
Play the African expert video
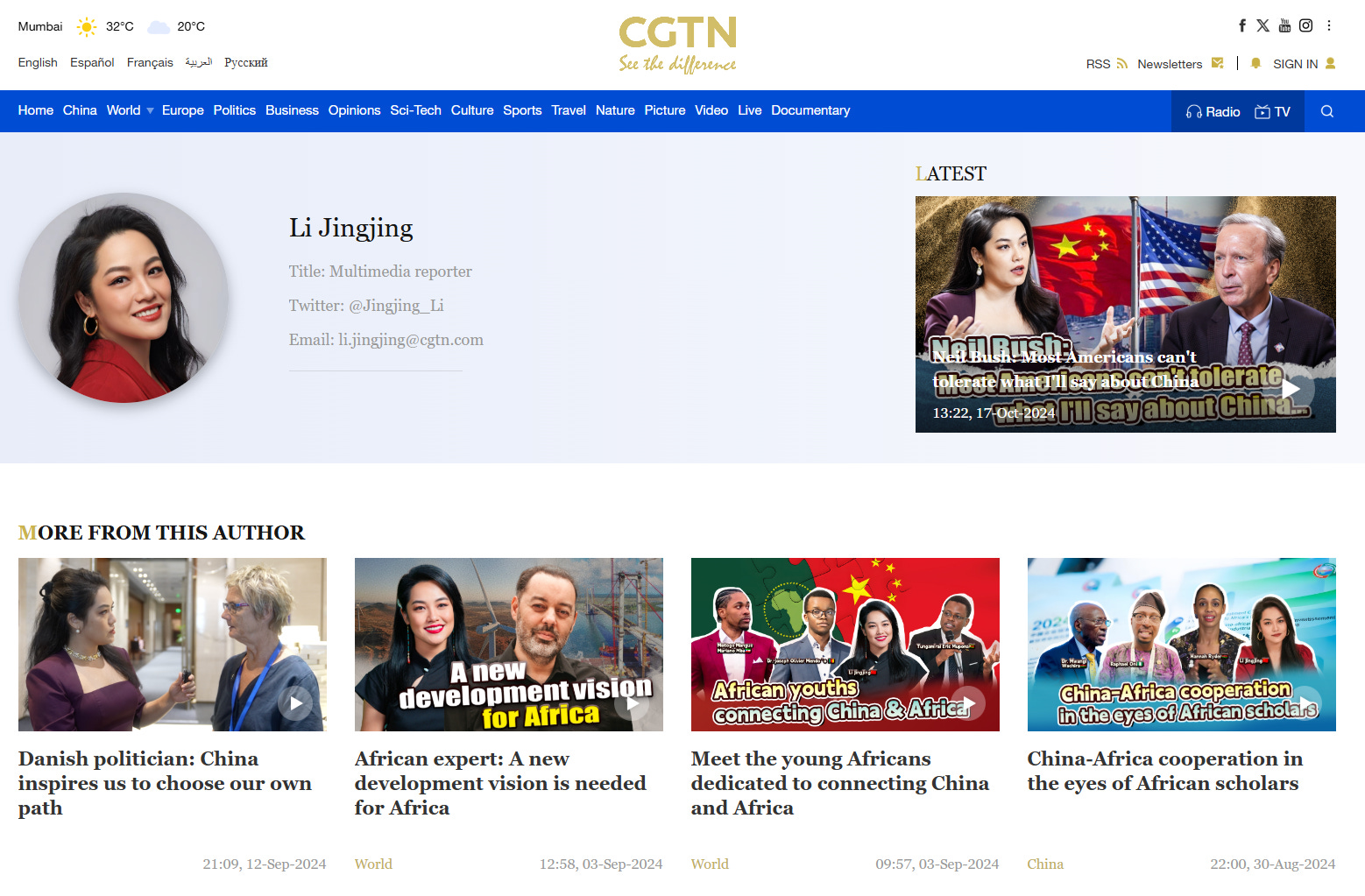coord(632,702)
